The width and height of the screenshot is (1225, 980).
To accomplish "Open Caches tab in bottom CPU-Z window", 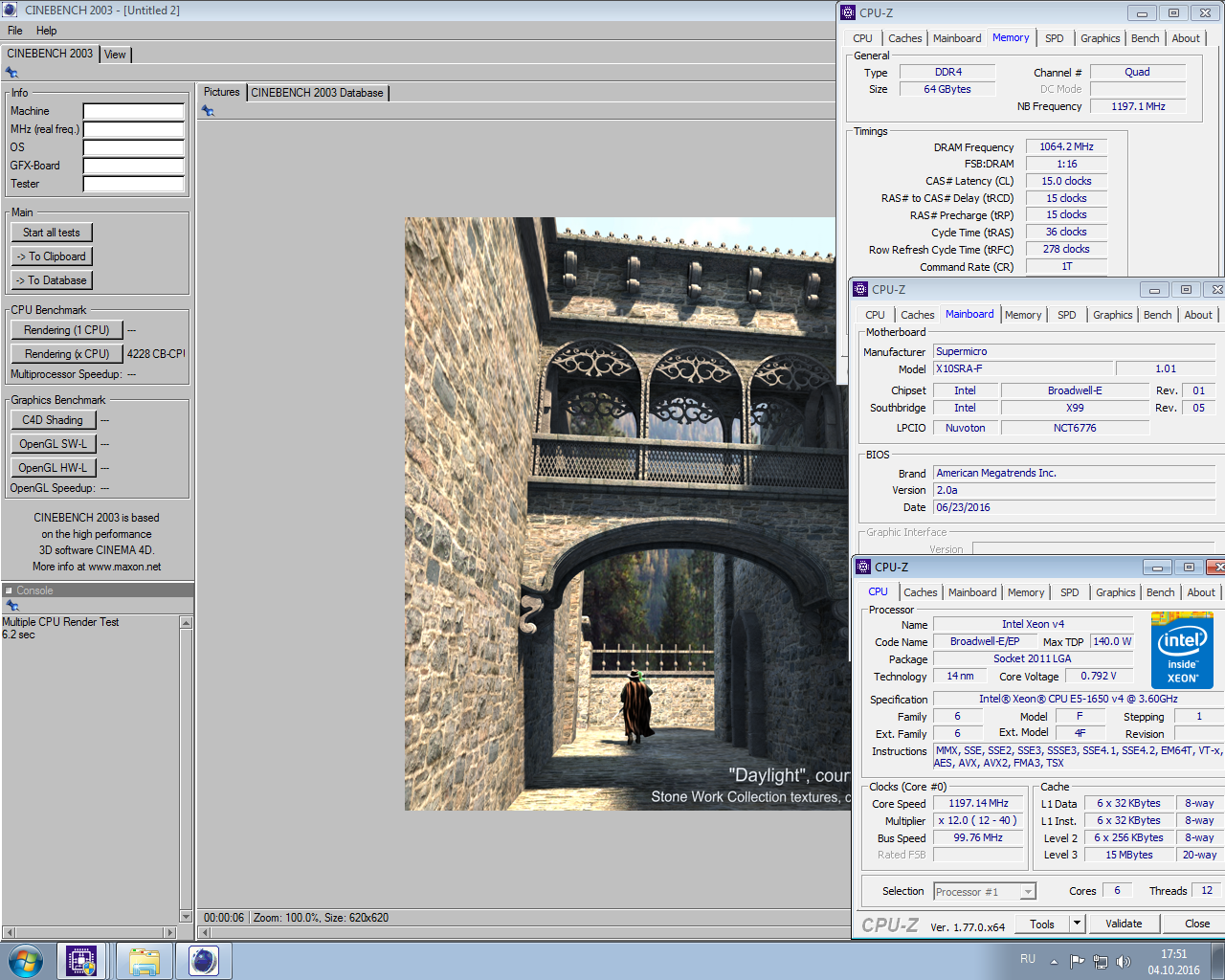I will click(x=920, y=592).
